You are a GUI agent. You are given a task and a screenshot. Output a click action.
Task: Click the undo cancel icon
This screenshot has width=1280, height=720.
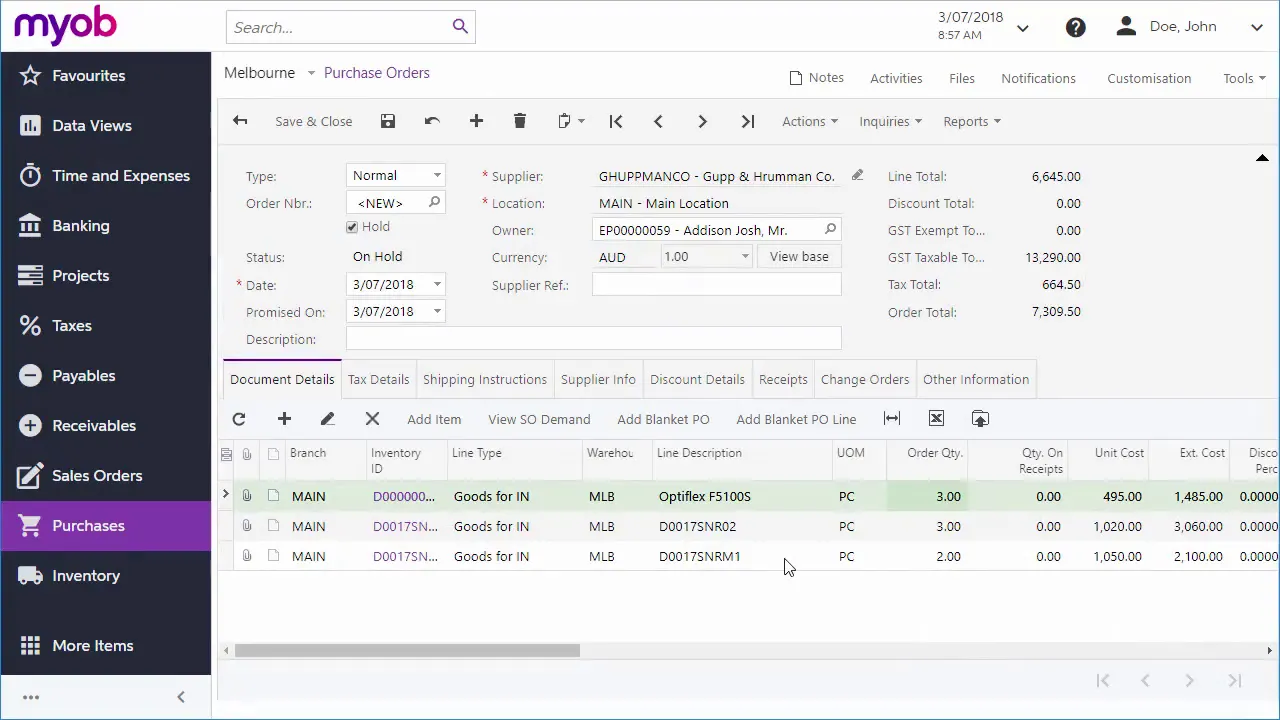pyautogui.click(x=432, y=121)
